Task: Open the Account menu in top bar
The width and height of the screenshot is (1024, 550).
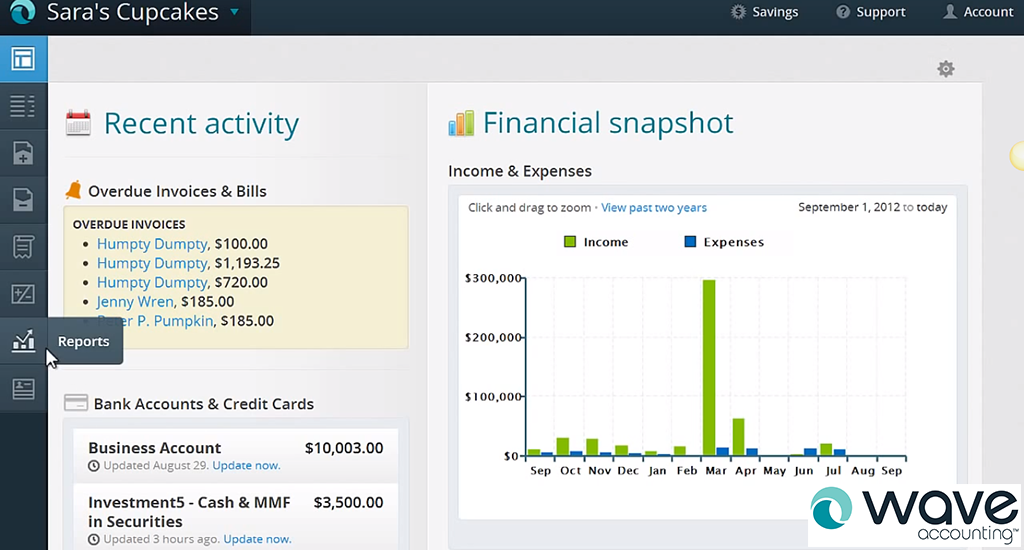Action: [x=978, y=12]
